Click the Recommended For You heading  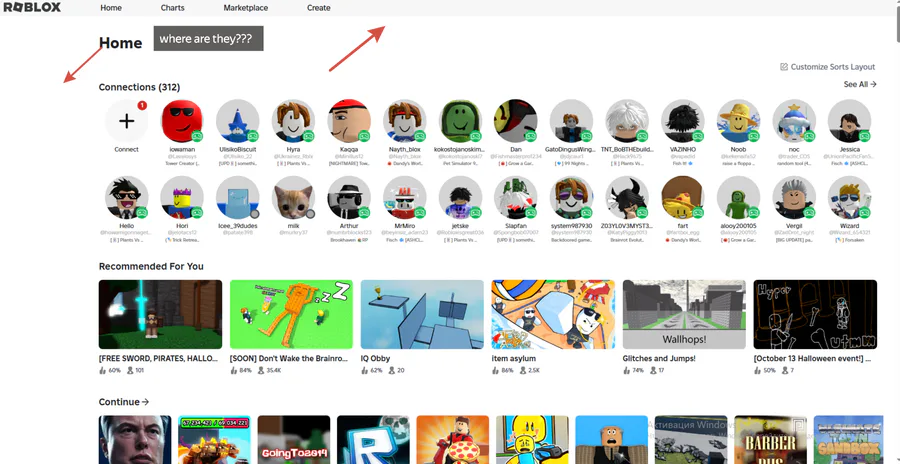(x=151, y=266)
